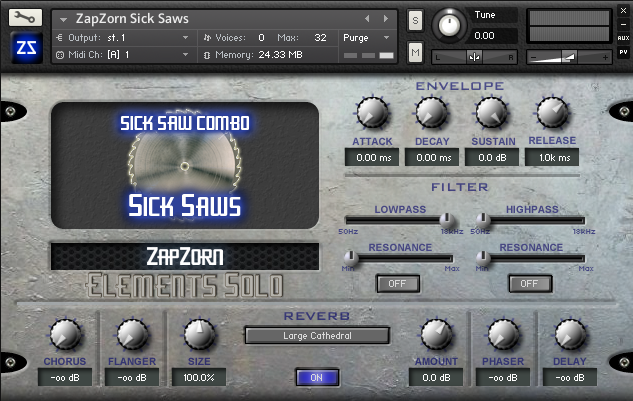Click the Delay knob
This screenshot has width=633, height=401.
point(570,334)
